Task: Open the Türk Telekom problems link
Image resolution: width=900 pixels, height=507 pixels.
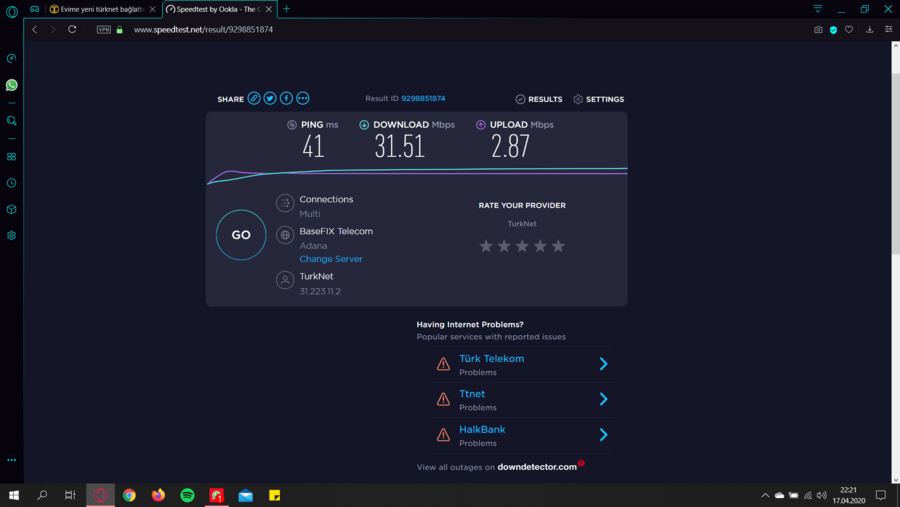Action: click(491, 359)
